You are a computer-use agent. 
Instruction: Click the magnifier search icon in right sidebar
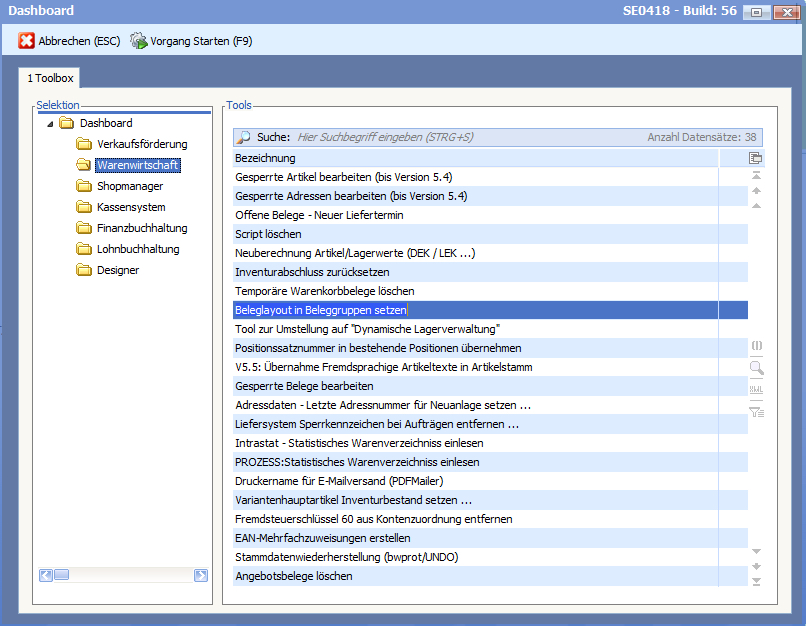(x=756, y=368)
